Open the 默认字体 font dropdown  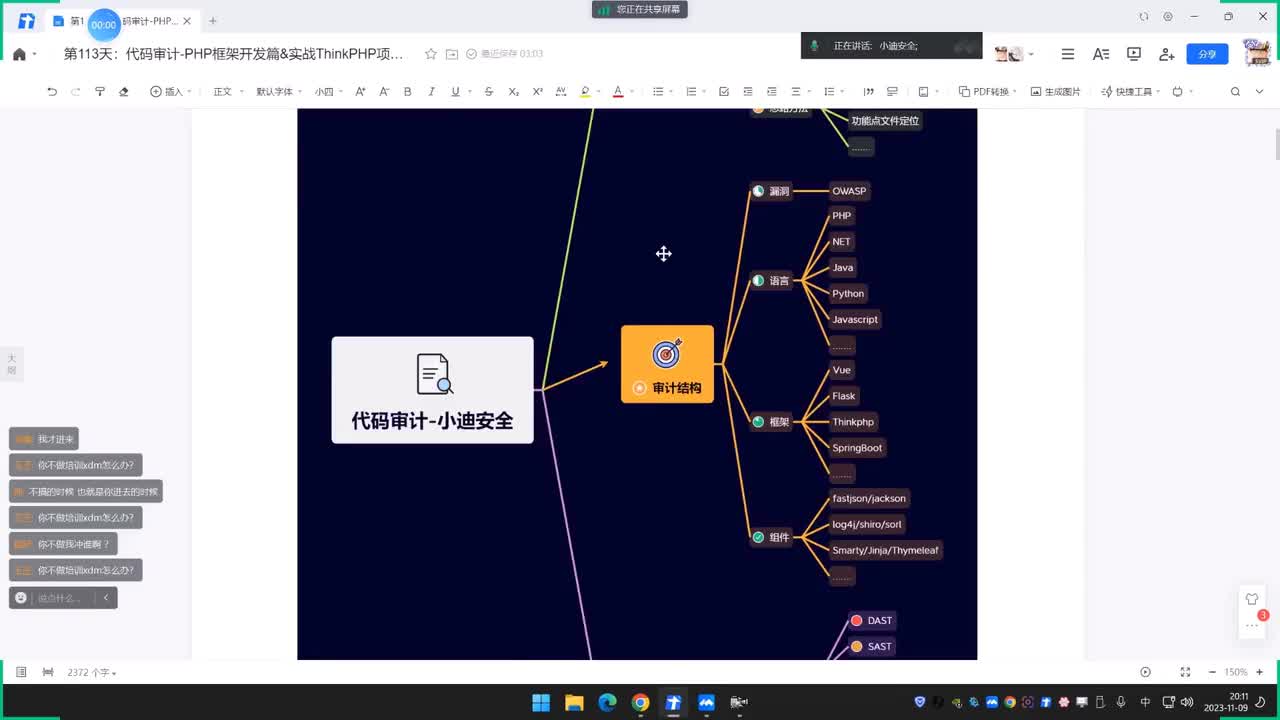click(x=278, y=91)
